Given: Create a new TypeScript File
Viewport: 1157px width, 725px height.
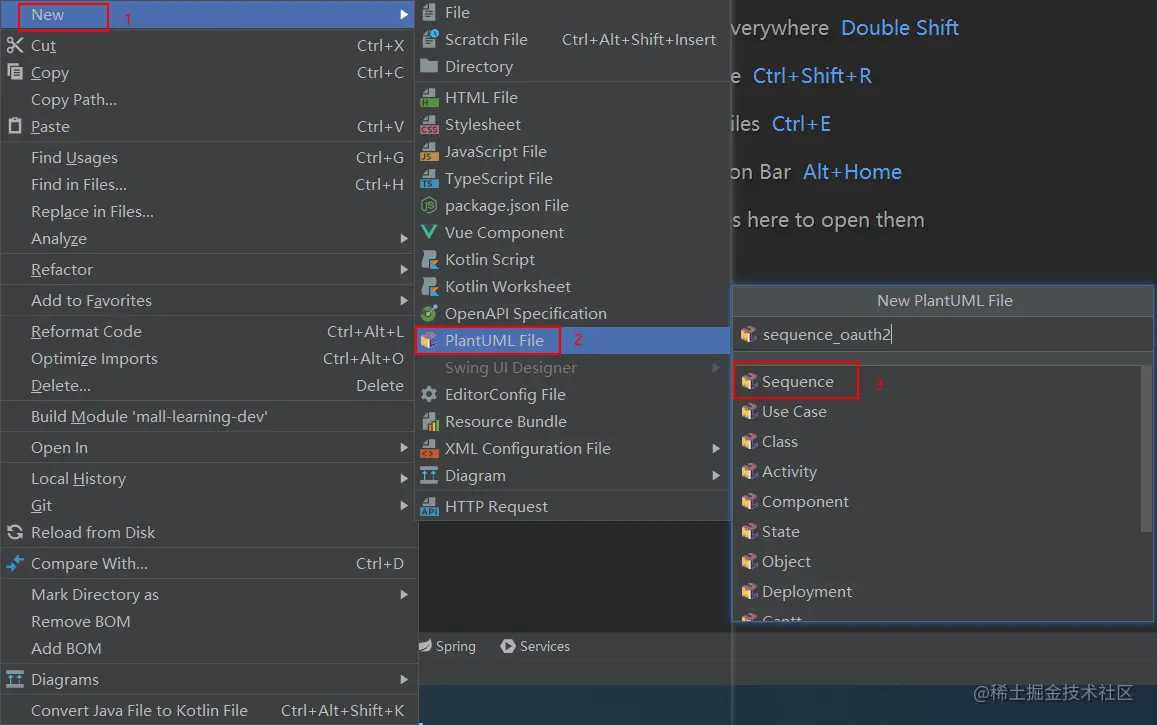Looking at the screenshot, I should [x=502, y=178].
